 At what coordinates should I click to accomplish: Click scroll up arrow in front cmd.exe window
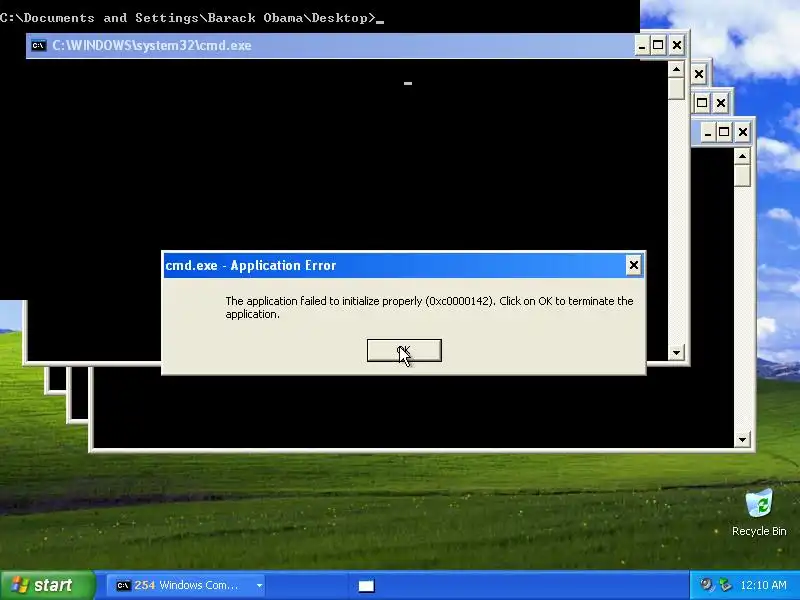[676, 69]
